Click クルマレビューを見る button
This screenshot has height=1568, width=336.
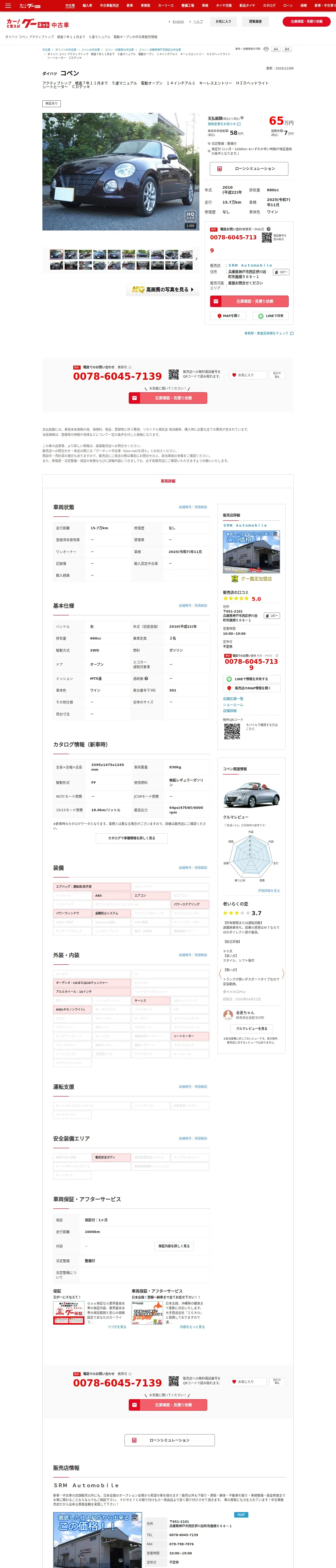click(x=251, y=1029)
